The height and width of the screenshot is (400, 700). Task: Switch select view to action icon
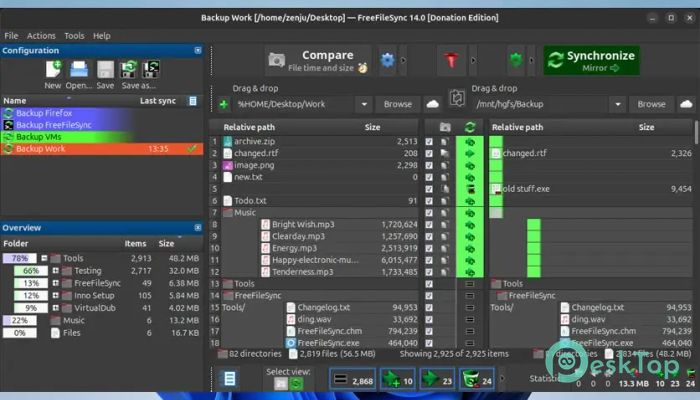(x=296, y=383)
